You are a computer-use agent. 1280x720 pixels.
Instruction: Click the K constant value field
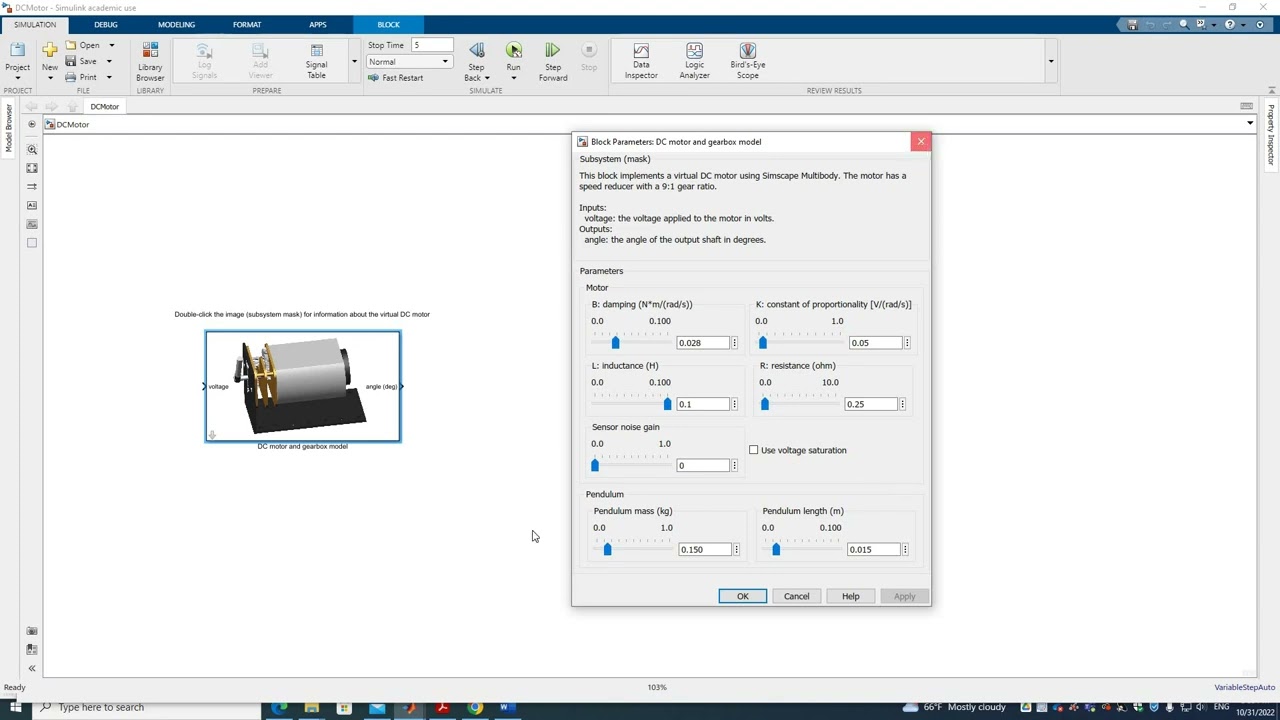(x=875, y=344)
